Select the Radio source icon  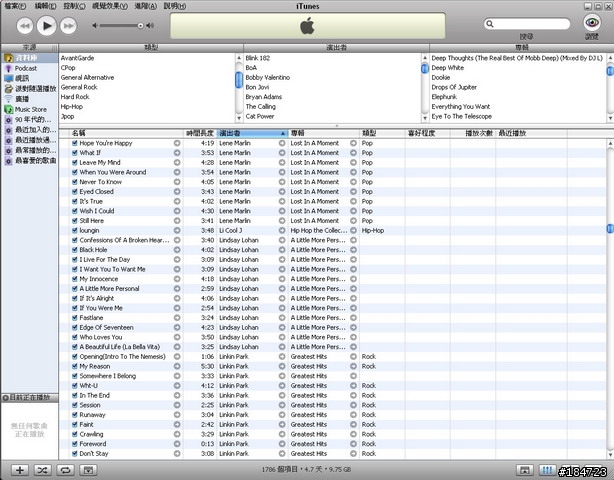coord(8,99)
